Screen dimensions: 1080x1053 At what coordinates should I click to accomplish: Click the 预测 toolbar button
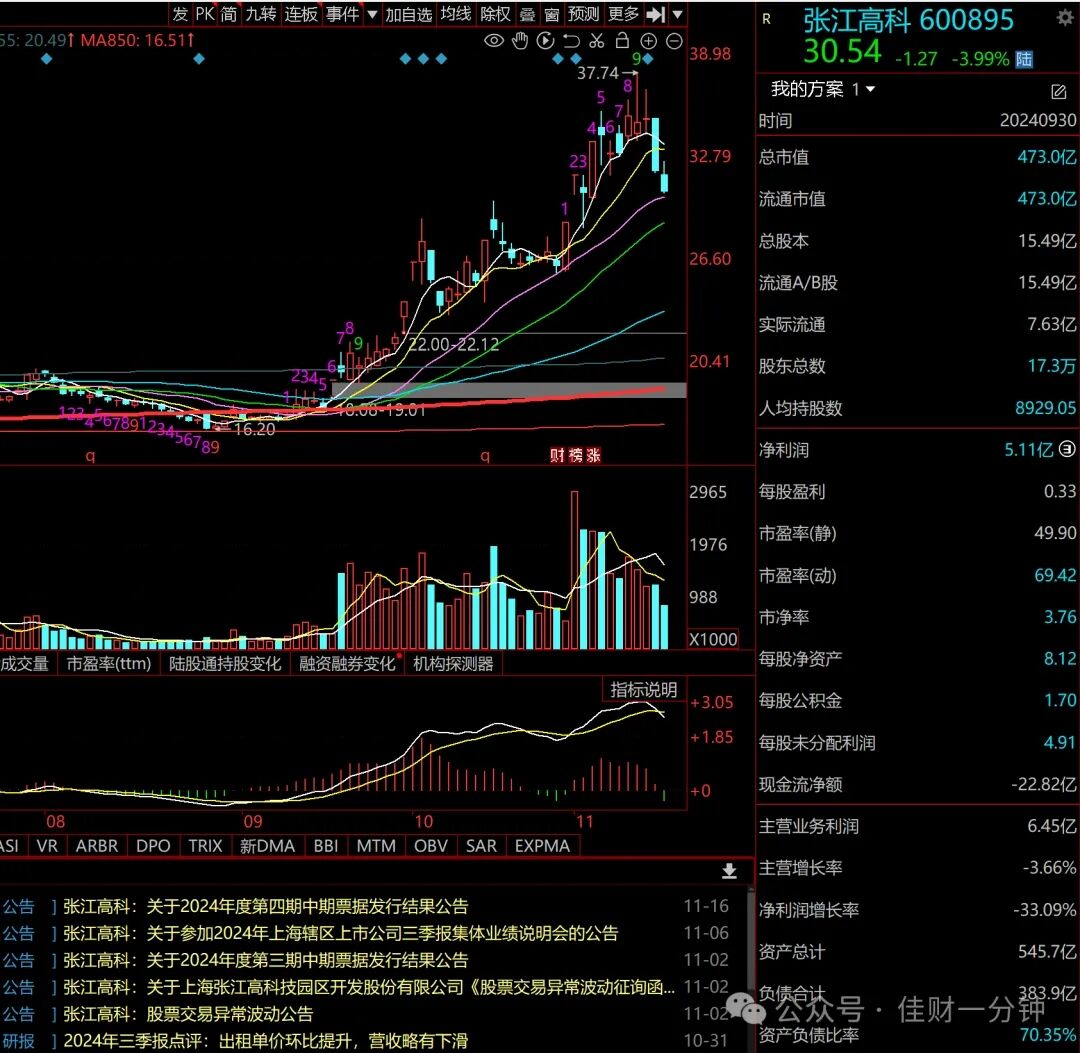(583, 14)
